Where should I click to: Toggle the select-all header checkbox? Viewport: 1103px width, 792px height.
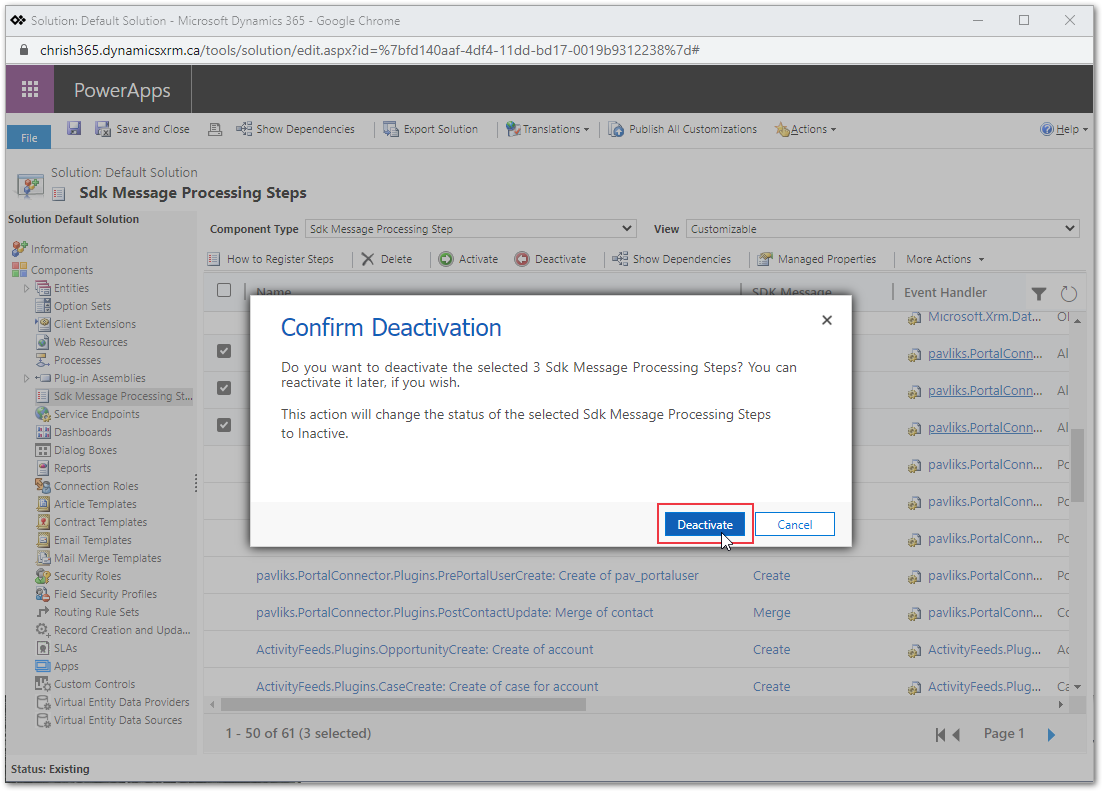tap(224, 290)
